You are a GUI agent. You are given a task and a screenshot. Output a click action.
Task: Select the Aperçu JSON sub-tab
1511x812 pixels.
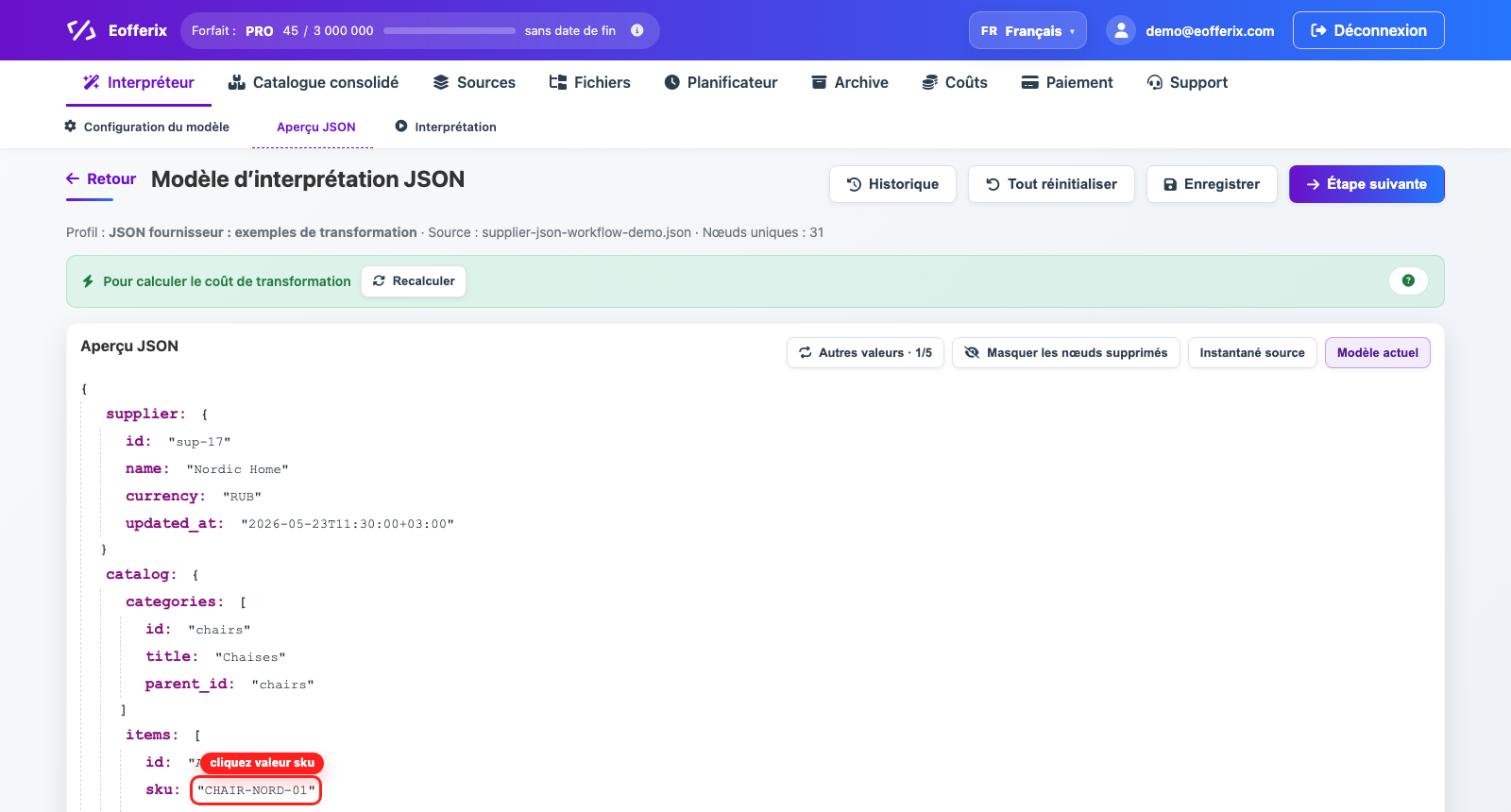(x=315, y=127)
